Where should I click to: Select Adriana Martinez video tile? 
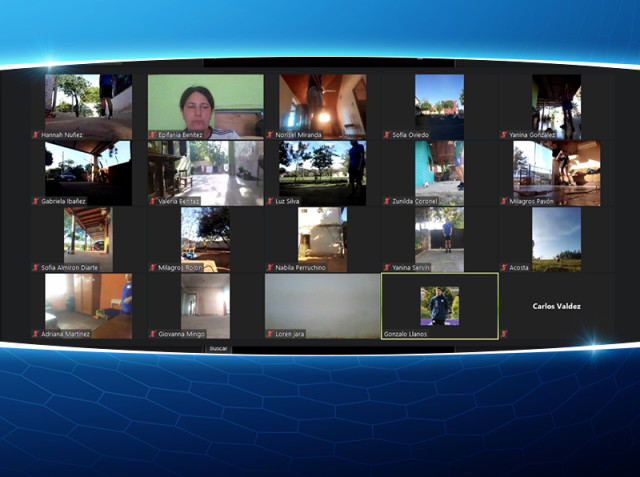point(89,306)
